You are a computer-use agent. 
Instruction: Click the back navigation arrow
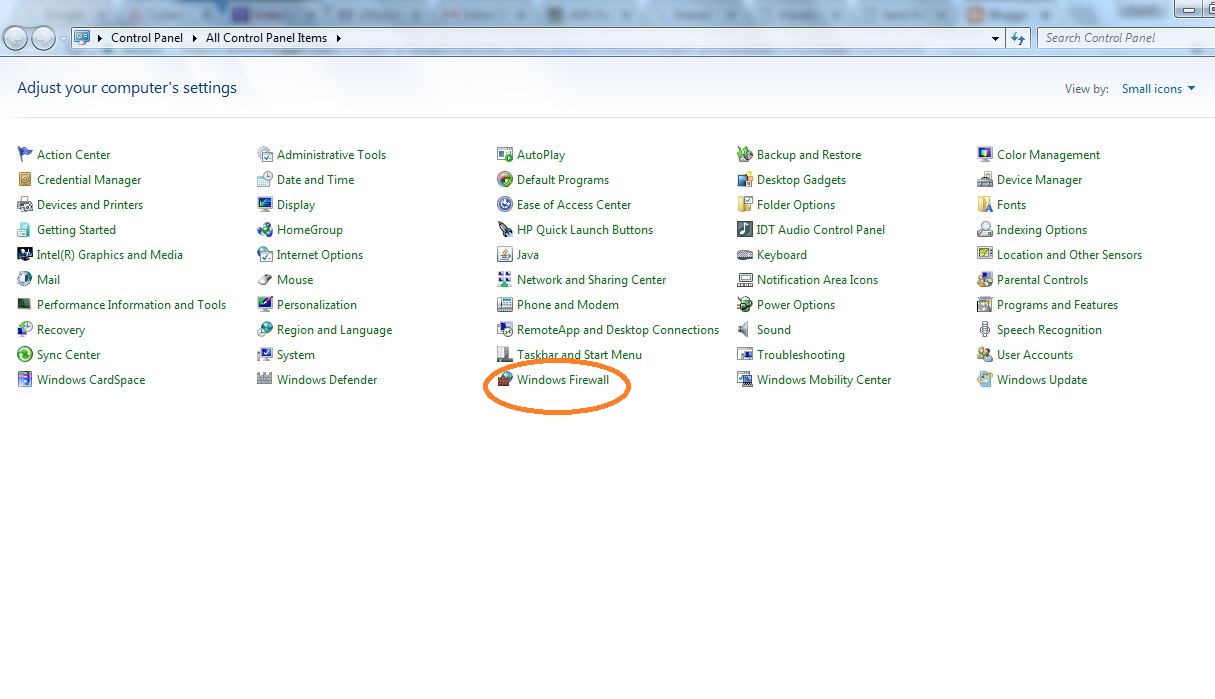[x=15, y=38]
